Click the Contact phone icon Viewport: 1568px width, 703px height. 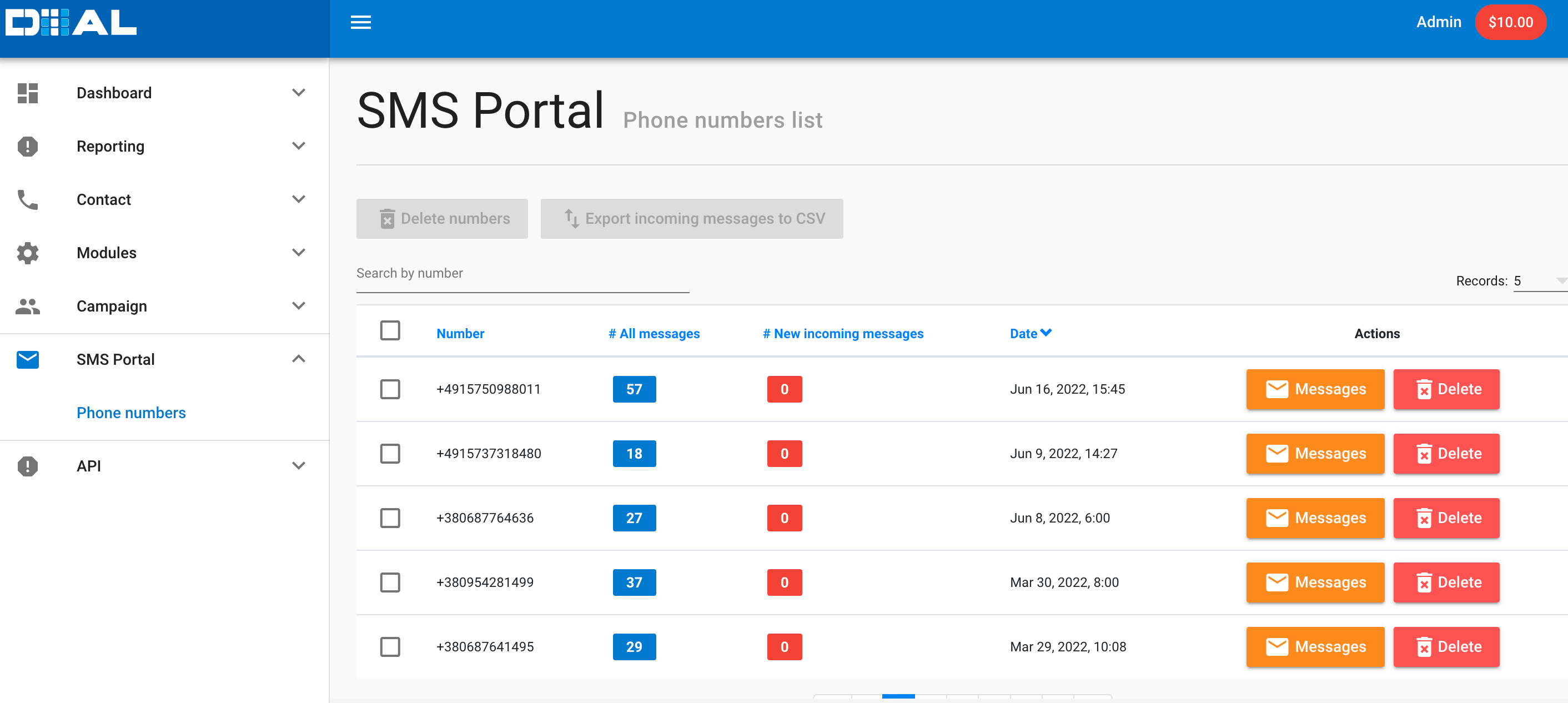point(27,200)
